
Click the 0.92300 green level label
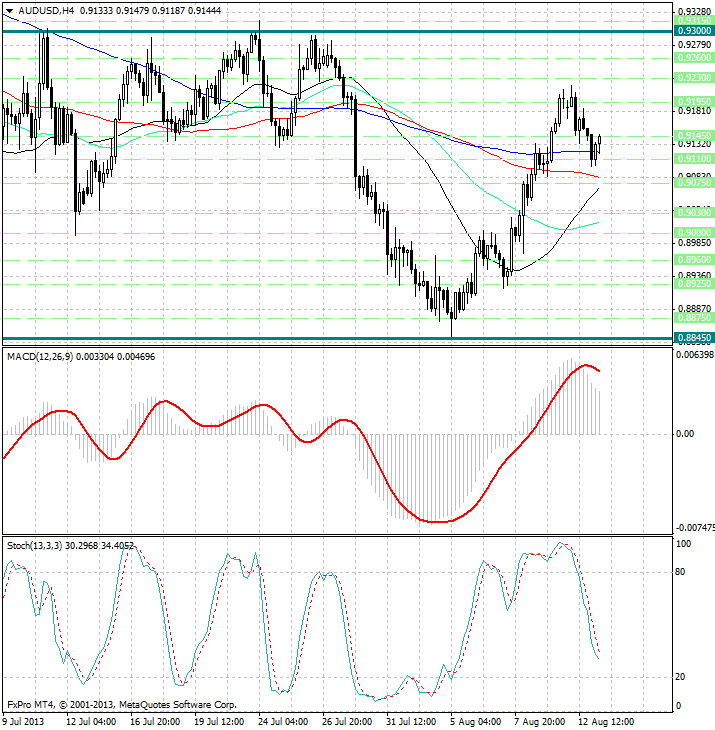coord(693,77)
